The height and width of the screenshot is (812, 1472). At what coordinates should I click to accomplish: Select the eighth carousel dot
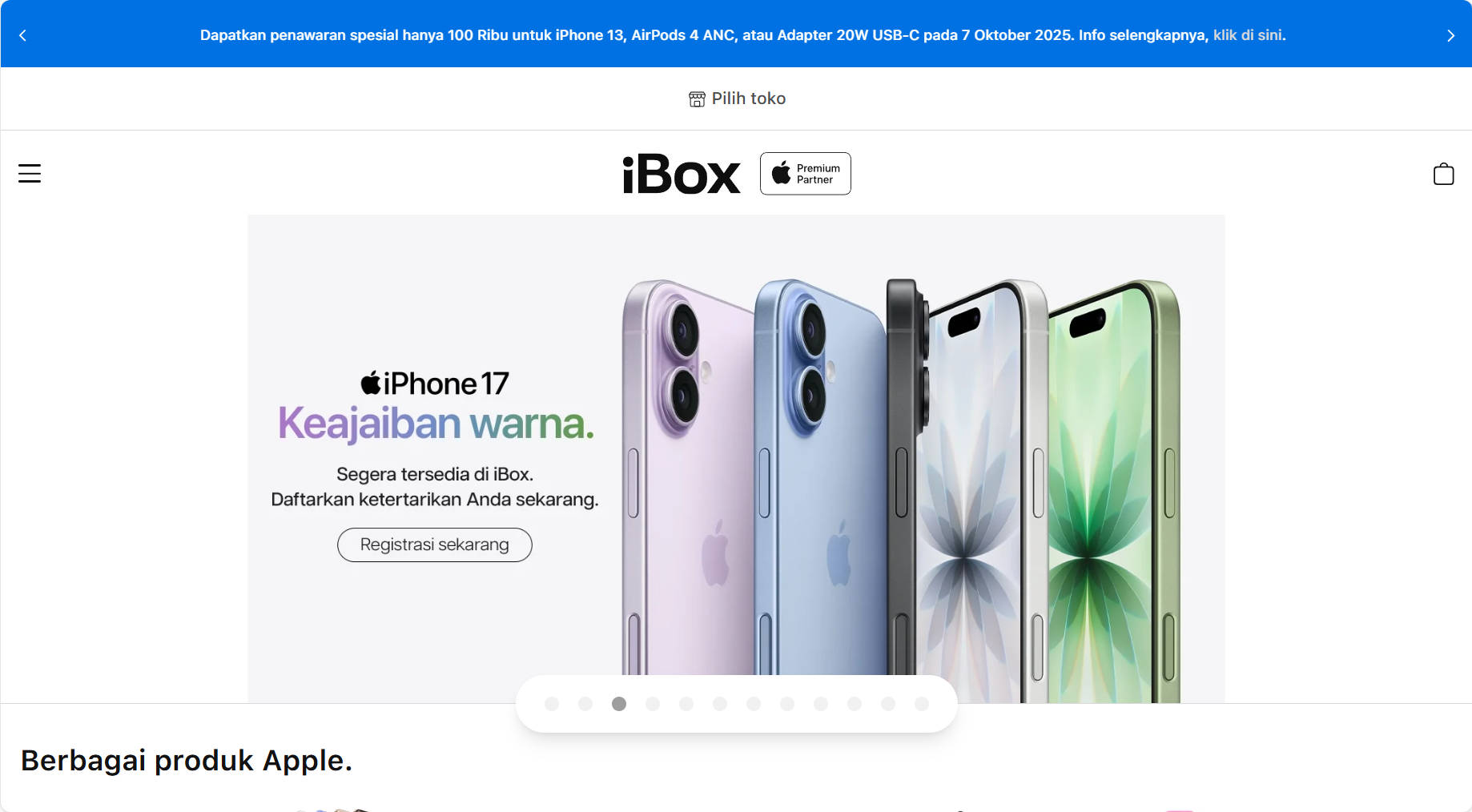pyautogui.click(x=787, y=704)
